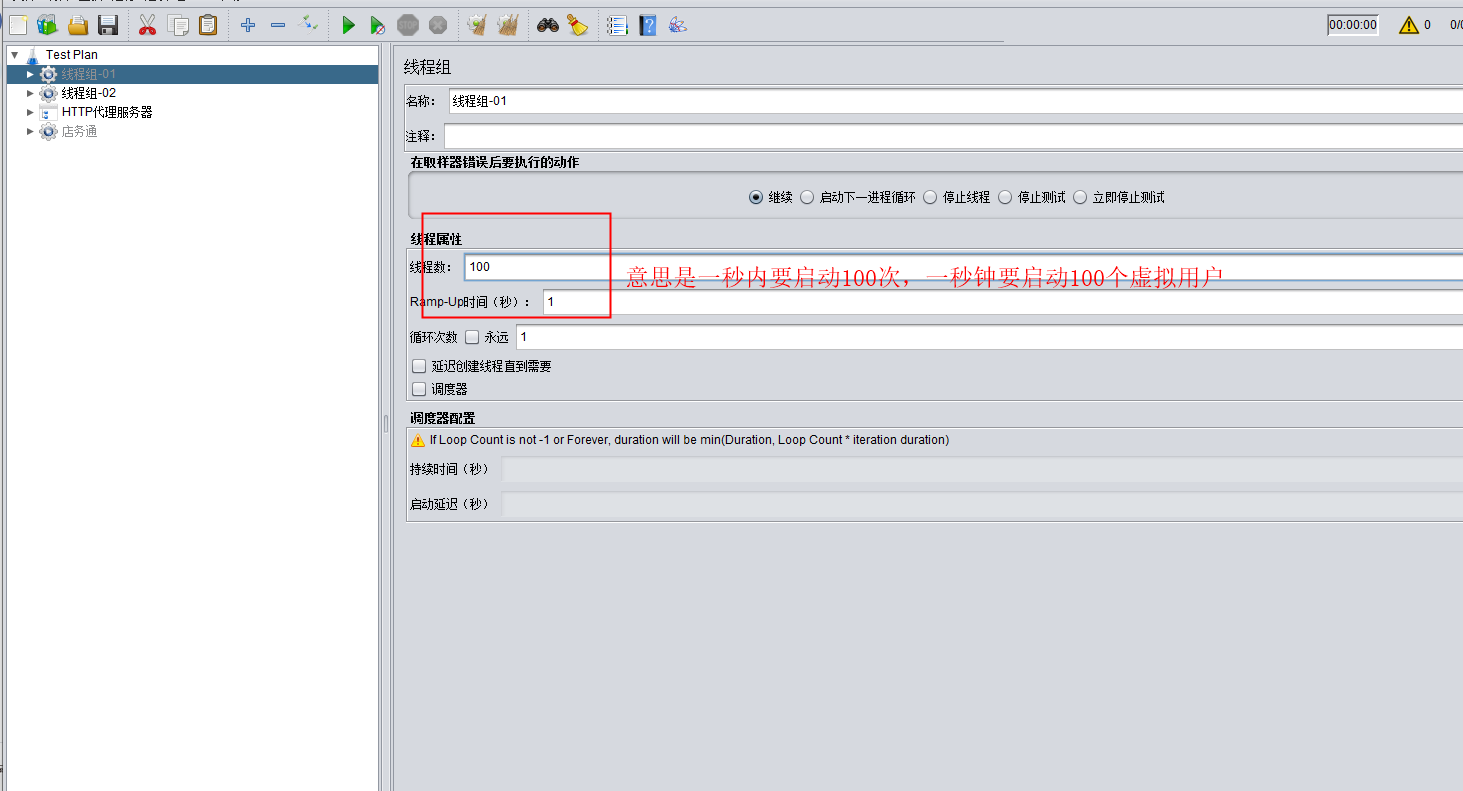The image size is (1463, 791).
Task: Click the 调度器配置 section label
Action: [x=442, y=418]
